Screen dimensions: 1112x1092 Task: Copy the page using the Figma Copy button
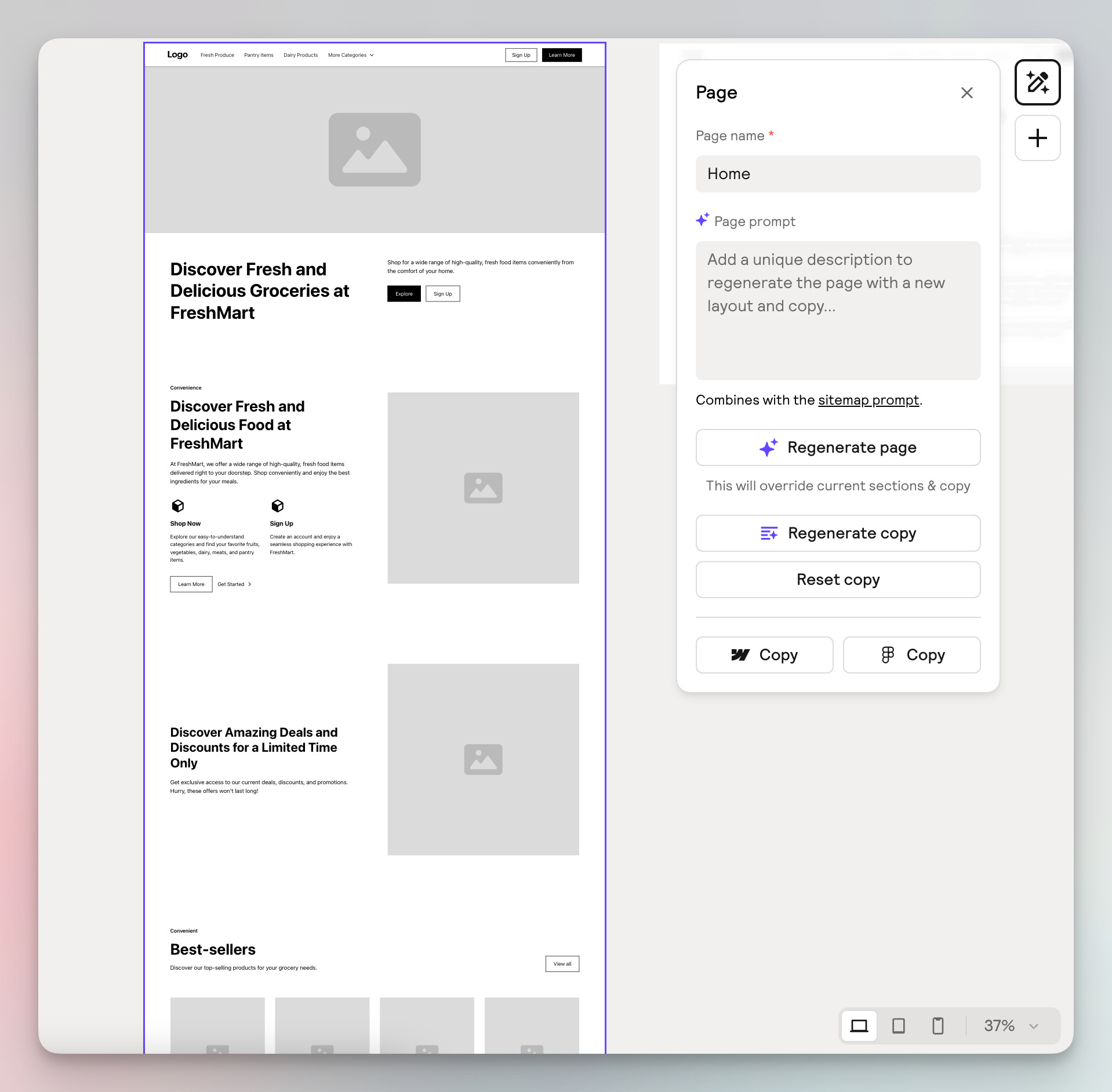pyautogui.click(x=911, y=655)
